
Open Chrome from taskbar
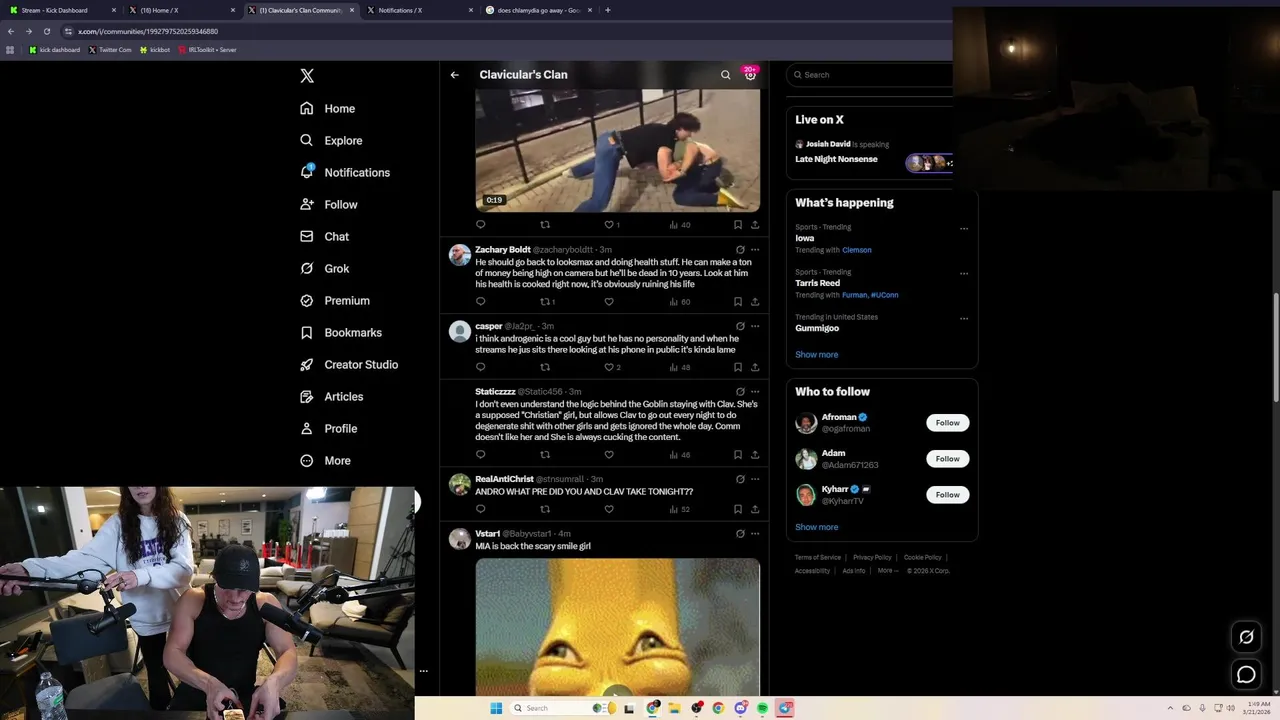[718, 708]
